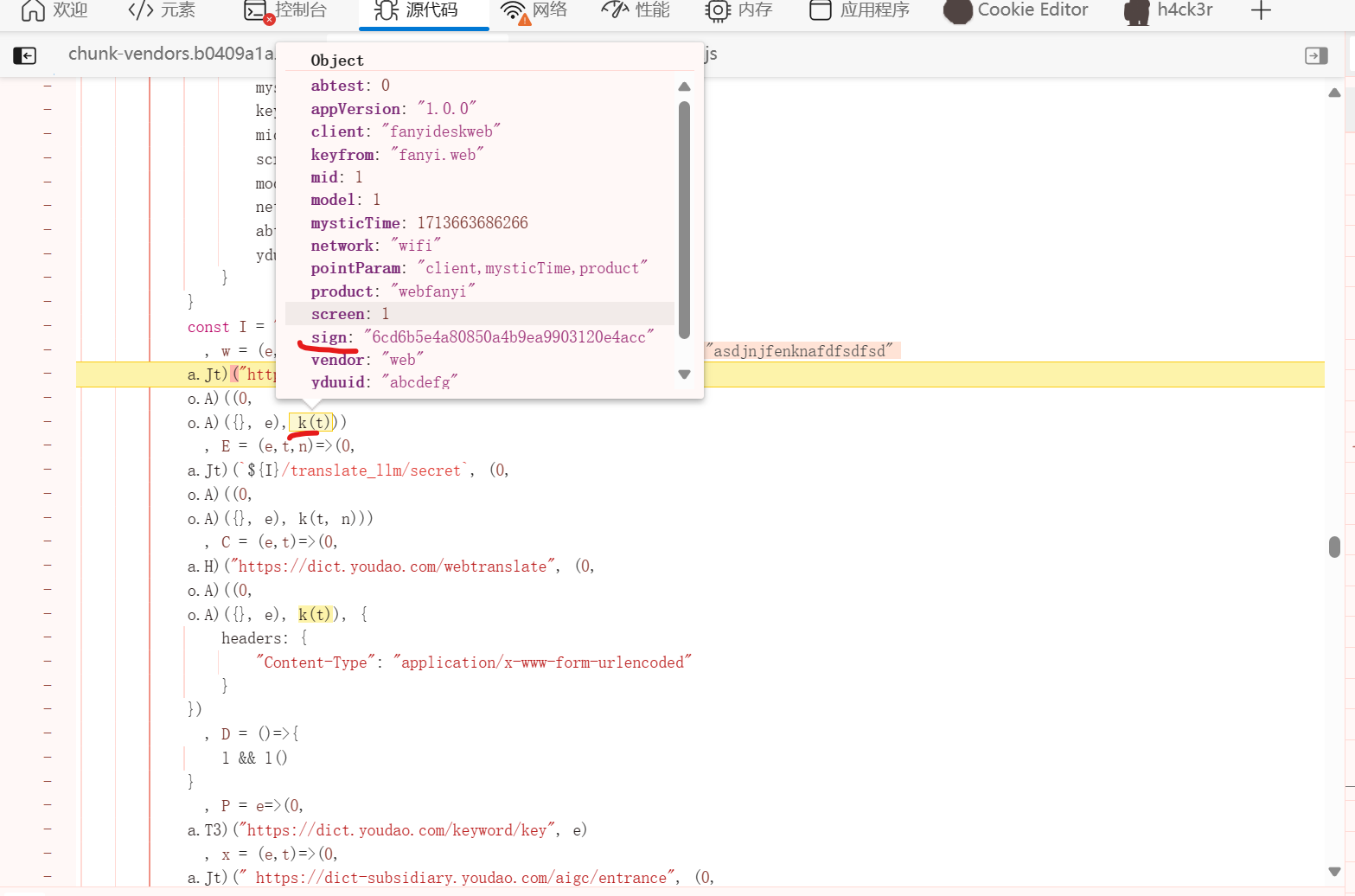Click the object popup scrollbar thumb

pyautogui.click(x=685, y=221)
